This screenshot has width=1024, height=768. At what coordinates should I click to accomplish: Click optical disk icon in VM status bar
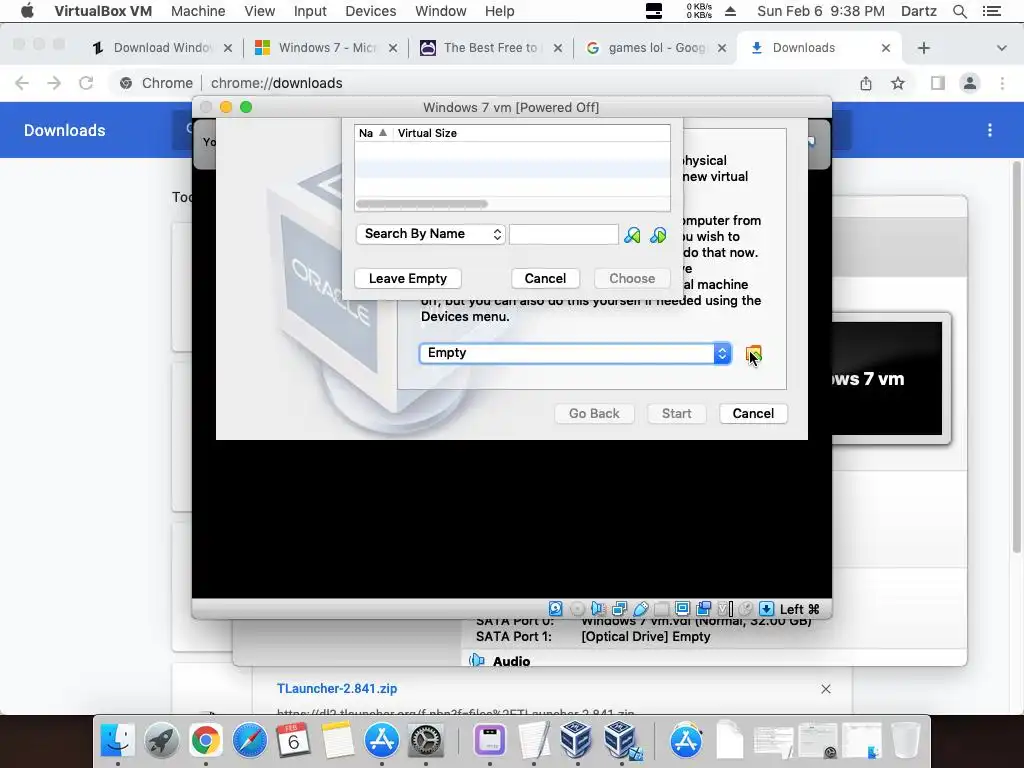(577, 609)
